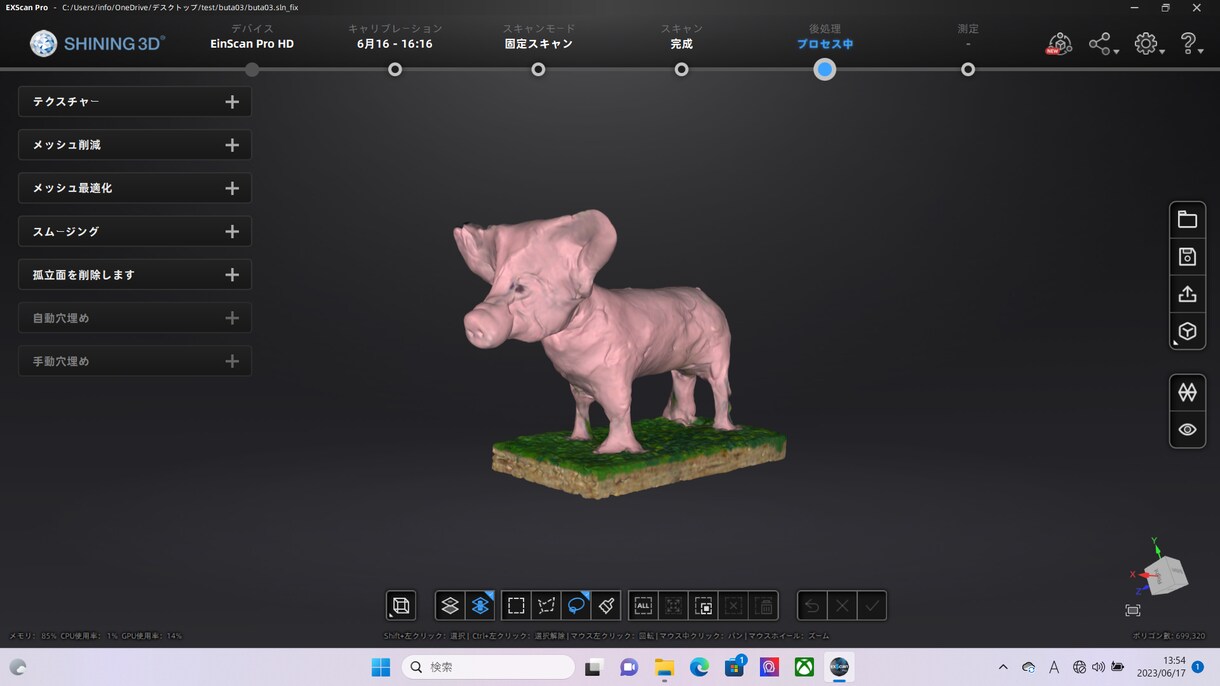
Task: Open Task View on the taskbar
Action: coord(593,667)
